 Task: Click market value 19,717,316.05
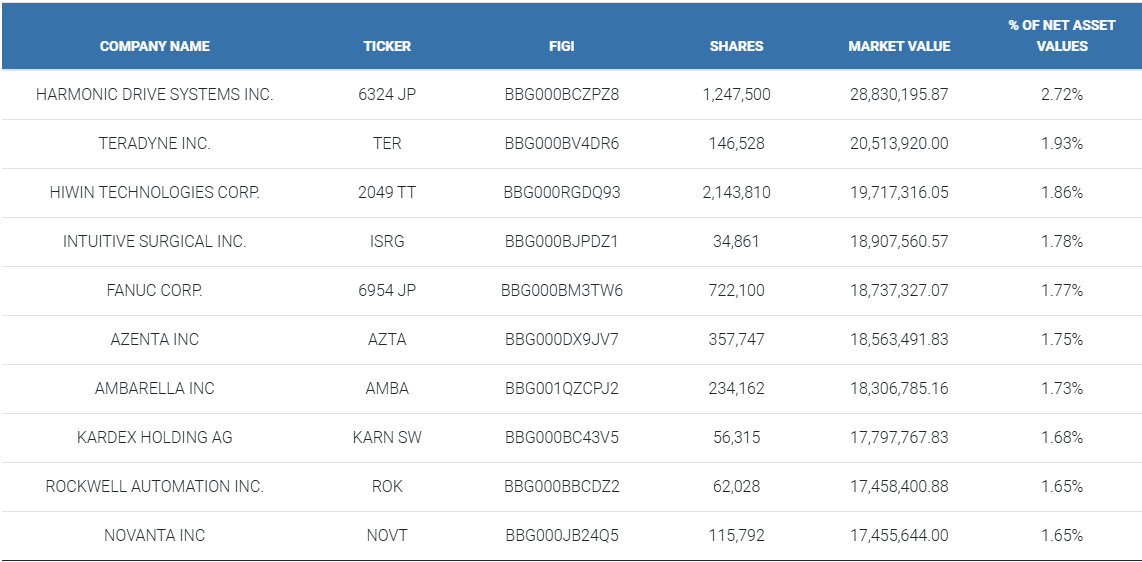point(899,192)
